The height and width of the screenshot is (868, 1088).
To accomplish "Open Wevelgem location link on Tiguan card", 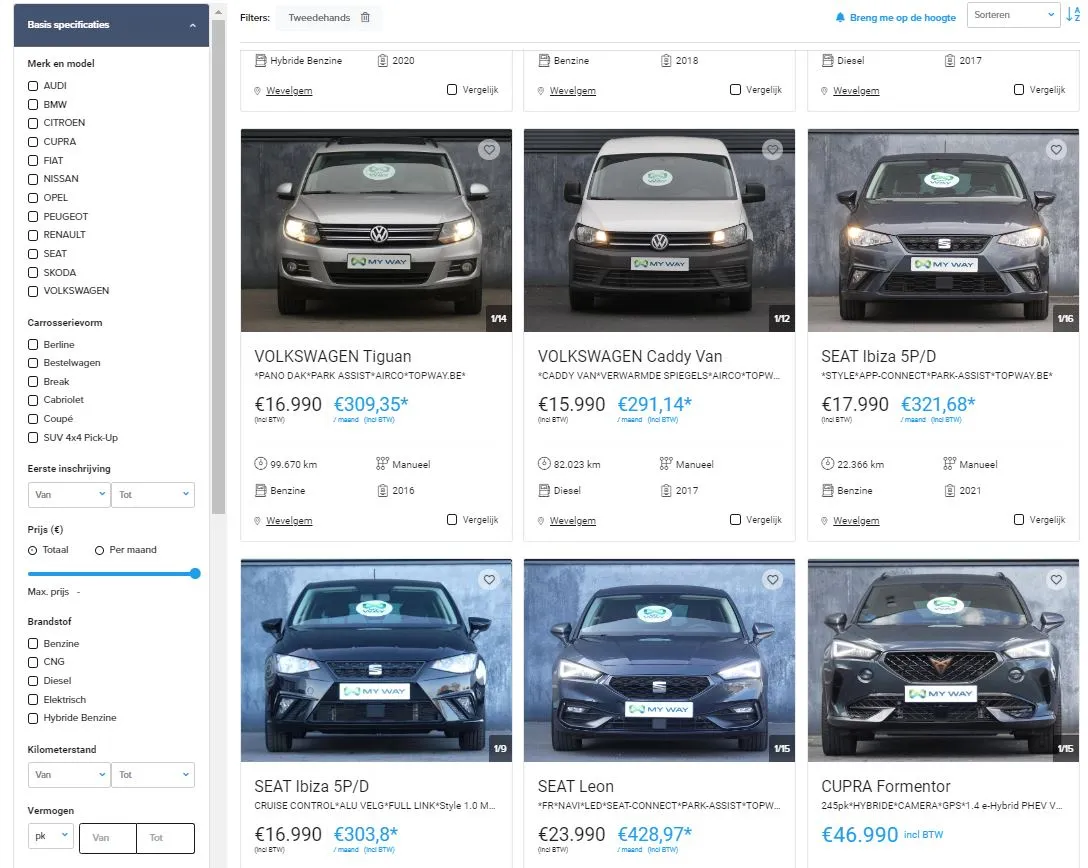I will click(289, 521).
